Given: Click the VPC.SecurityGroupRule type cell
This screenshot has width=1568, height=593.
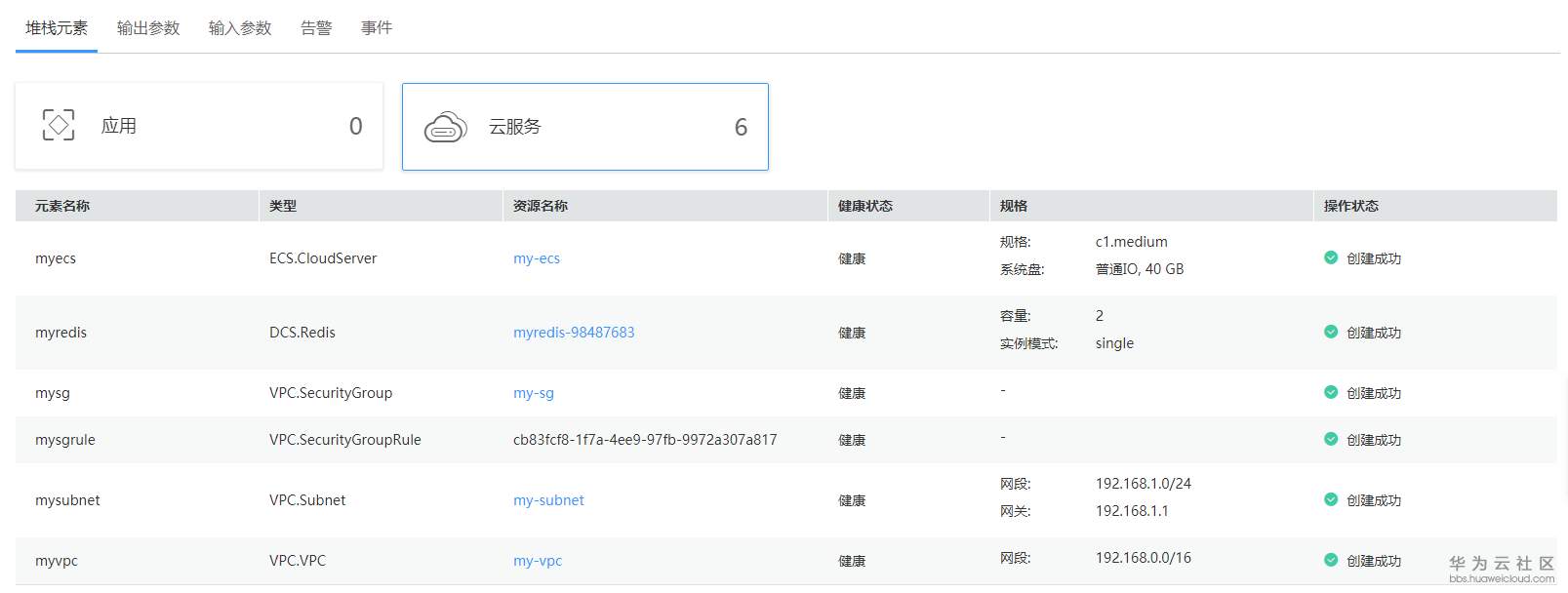Looking at the screenshot, I should click(x=345, y=440).
